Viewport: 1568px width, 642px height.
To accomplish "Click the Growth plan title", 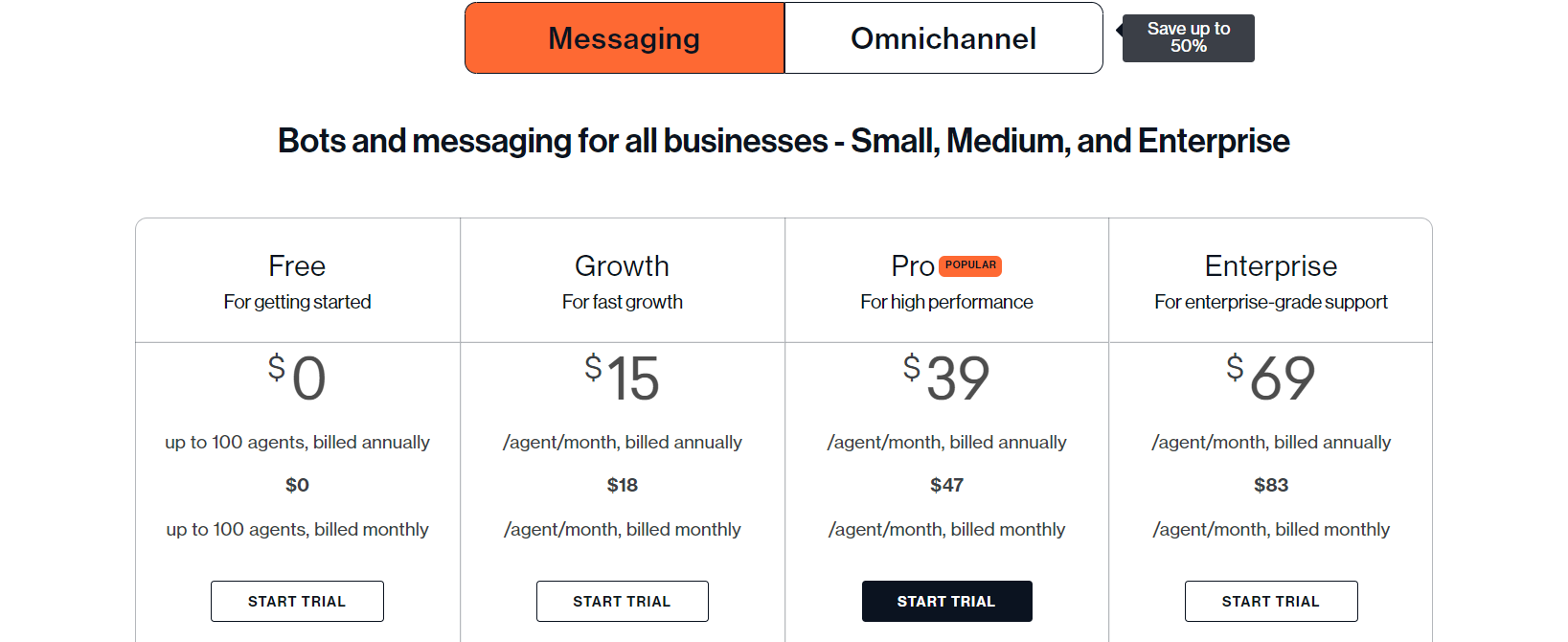I will point(622,265).
